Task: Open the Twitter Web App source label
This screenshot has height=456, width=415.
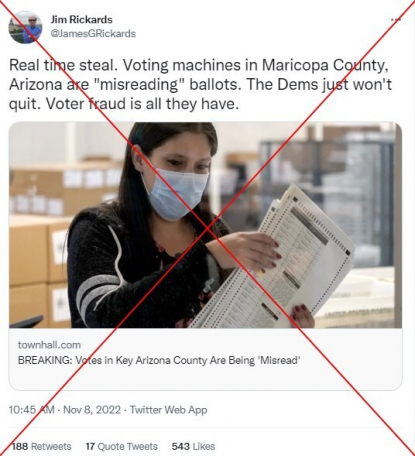Action: point(168,410)
